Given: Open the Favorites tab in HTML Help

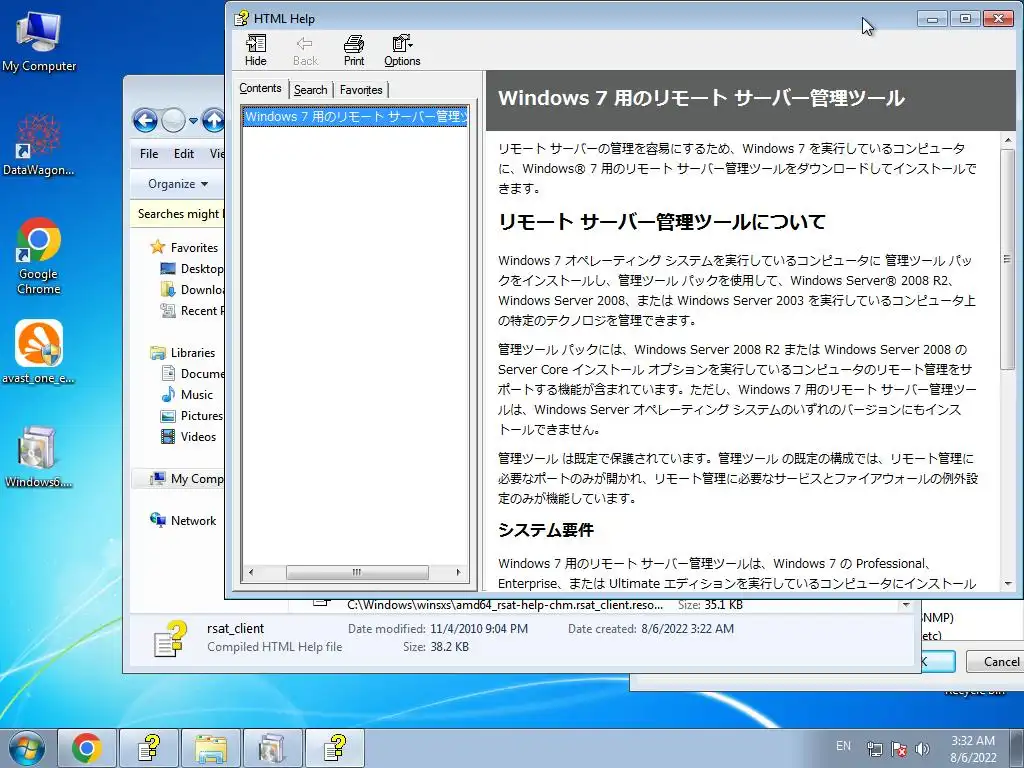Looking at the screenshot, I should tap(361, 89).
